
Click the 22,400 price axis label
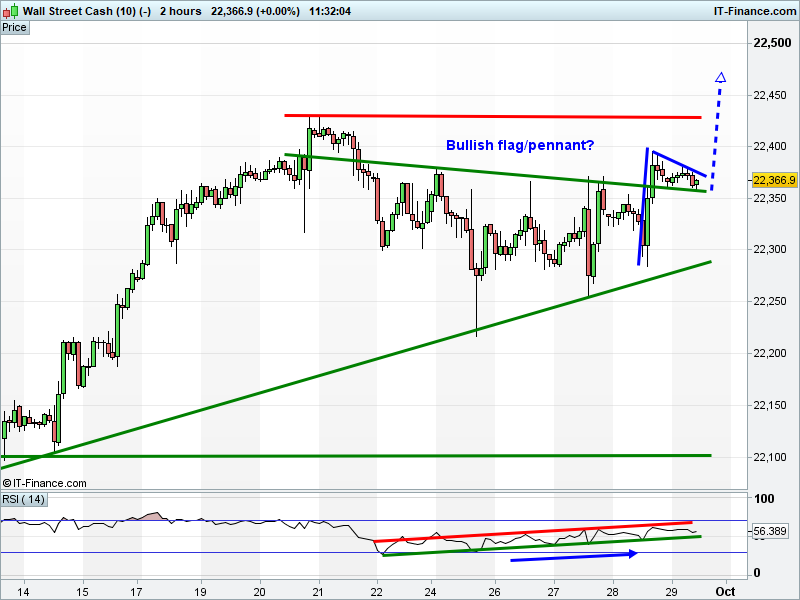pos(769,146)
